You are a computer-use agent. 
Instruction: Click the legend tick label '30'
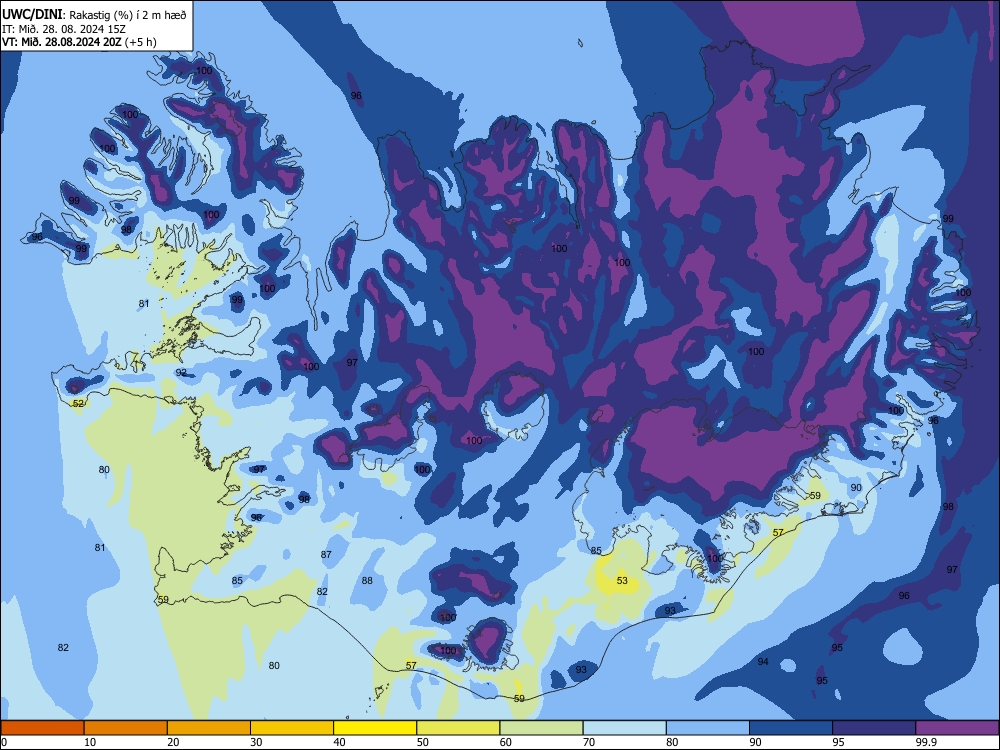point(256,742)
